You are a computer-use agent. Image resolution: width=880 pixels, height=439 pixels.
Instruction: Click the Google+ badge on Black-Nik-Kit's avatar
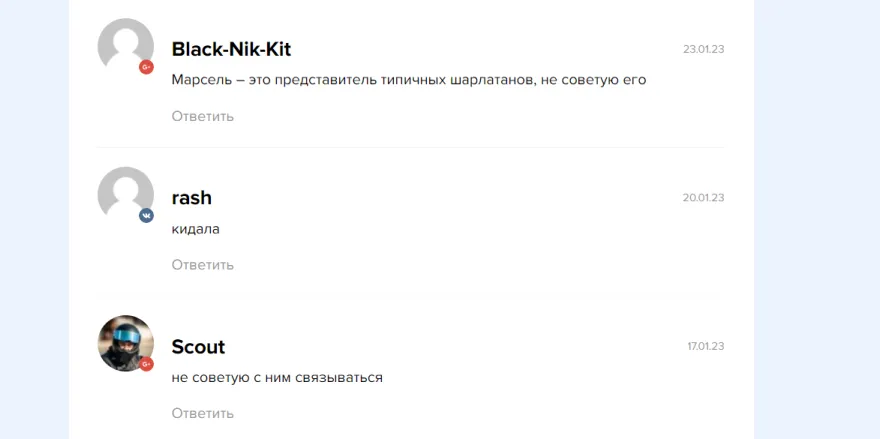pos(146,67)
